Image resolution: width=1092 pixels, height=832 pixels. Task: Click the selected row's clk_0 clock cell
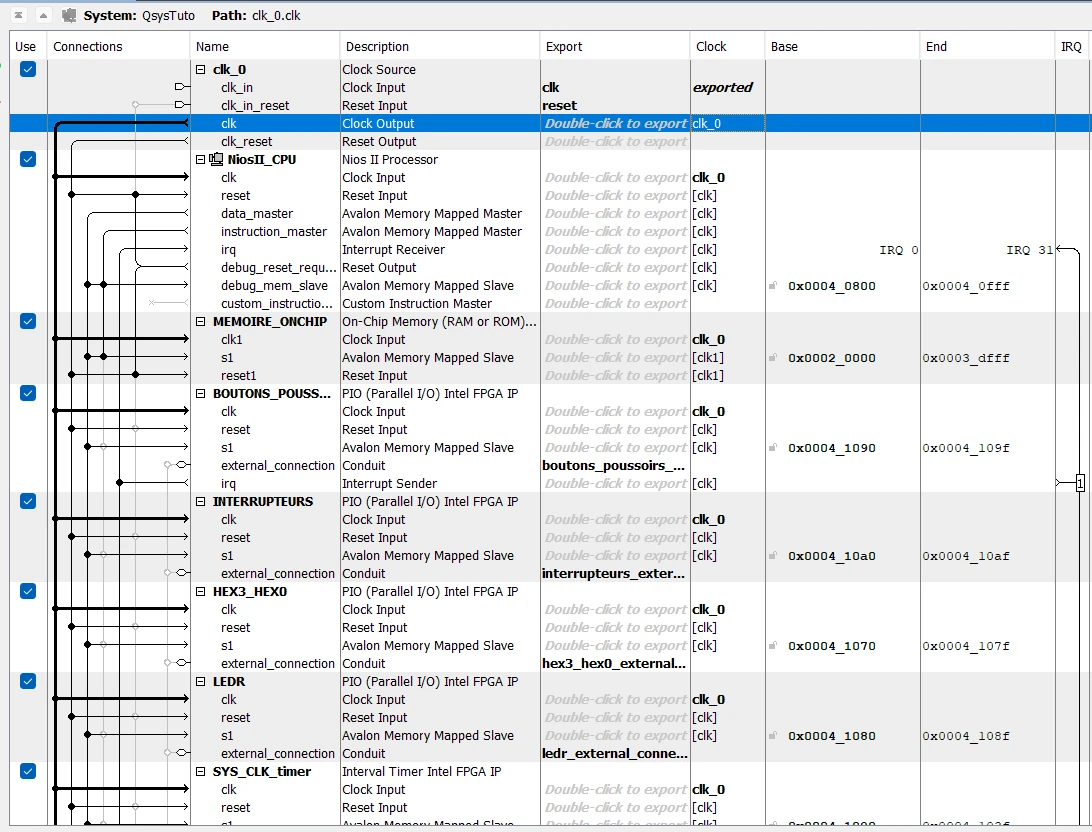(728, 123)
